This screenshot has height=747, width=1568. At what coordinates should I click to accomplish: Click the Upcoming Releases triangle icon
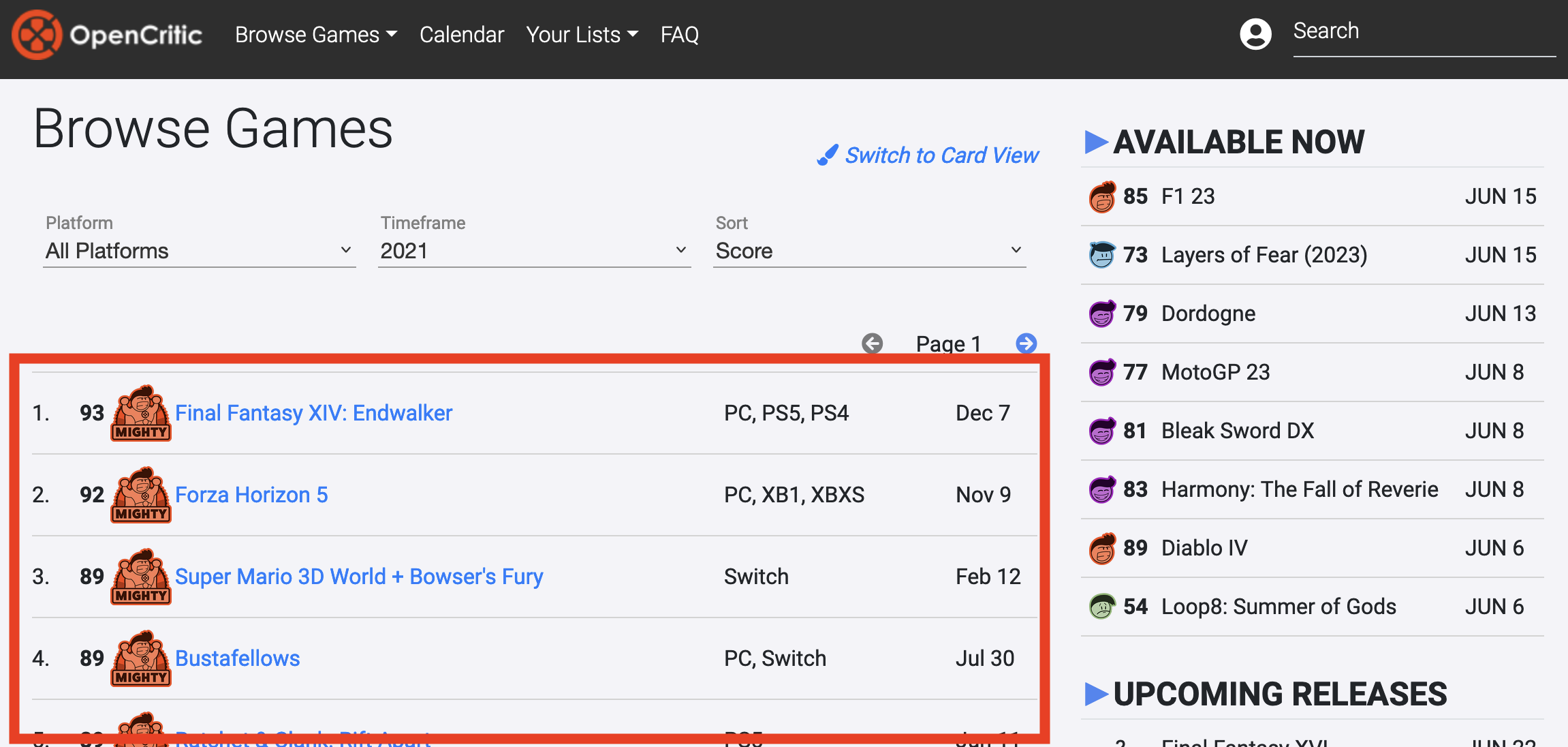coord(1096,694)
